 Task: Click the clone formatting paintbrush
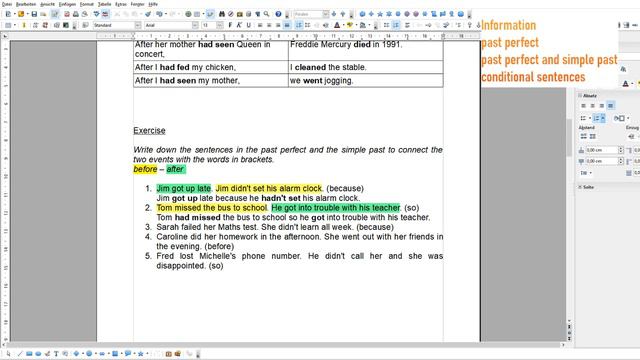[x=148, y=14]
